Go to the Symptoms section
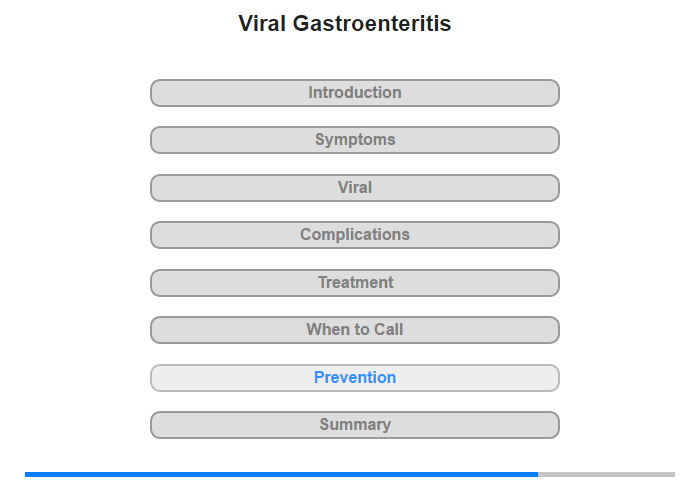This screenshot has height=480, width=700. coord(354,140)
